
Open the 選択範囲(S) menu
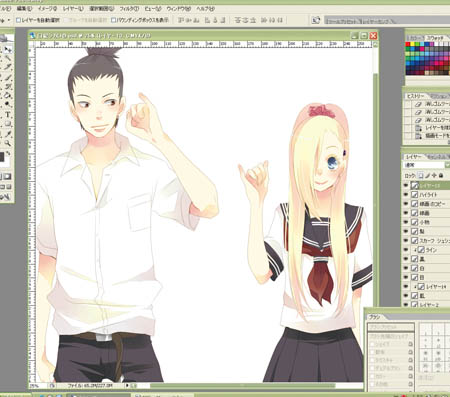tap(102, 9)
